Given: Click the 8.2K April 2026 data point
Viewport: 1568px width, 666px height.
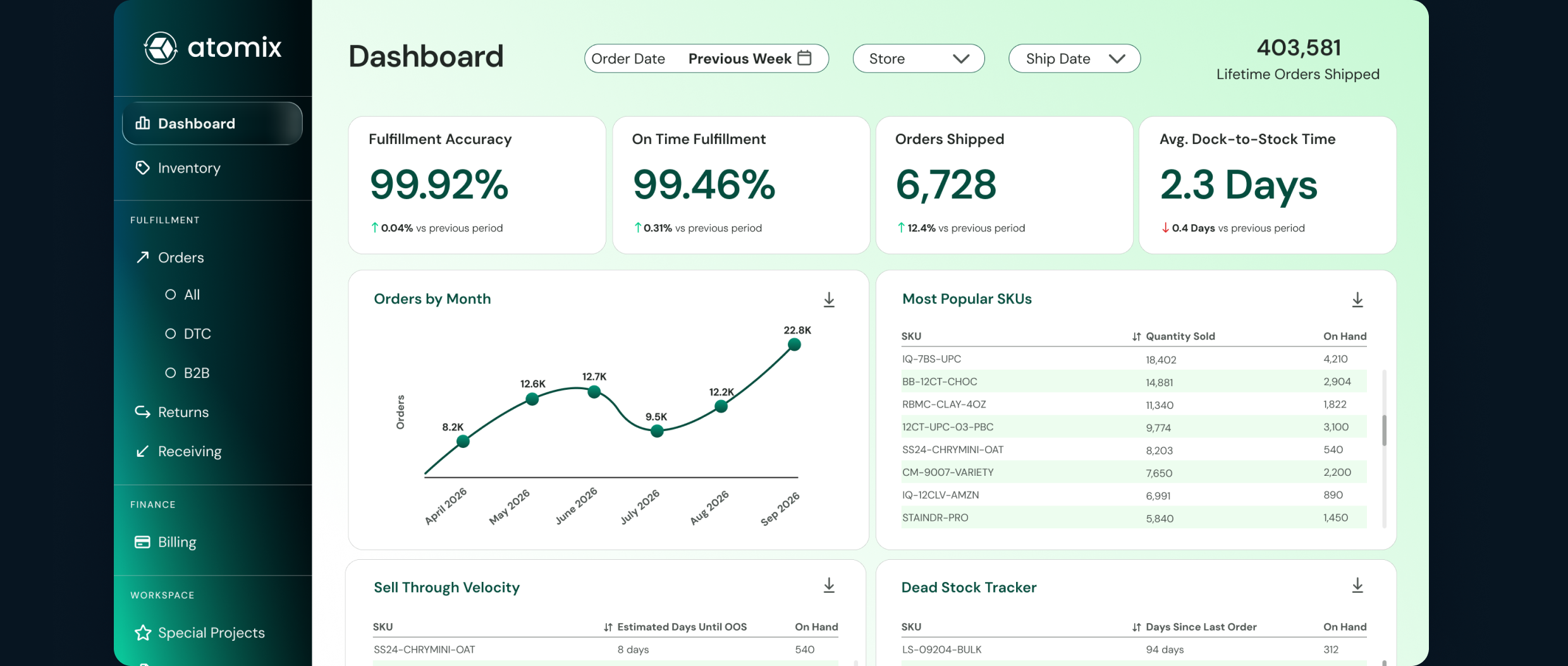Looking at the screenshot, I should click(463, 441).
